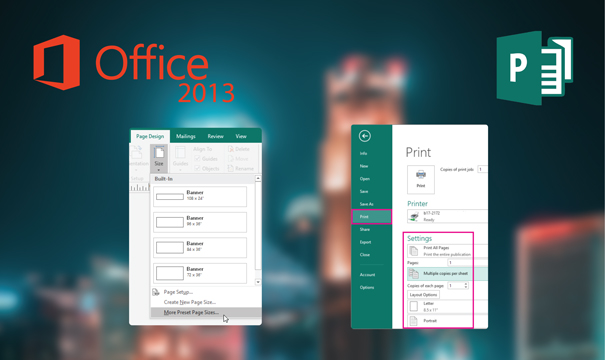Select Save in the Backstage sidebar
Screen dimensions: 605x360
[364, 191]
